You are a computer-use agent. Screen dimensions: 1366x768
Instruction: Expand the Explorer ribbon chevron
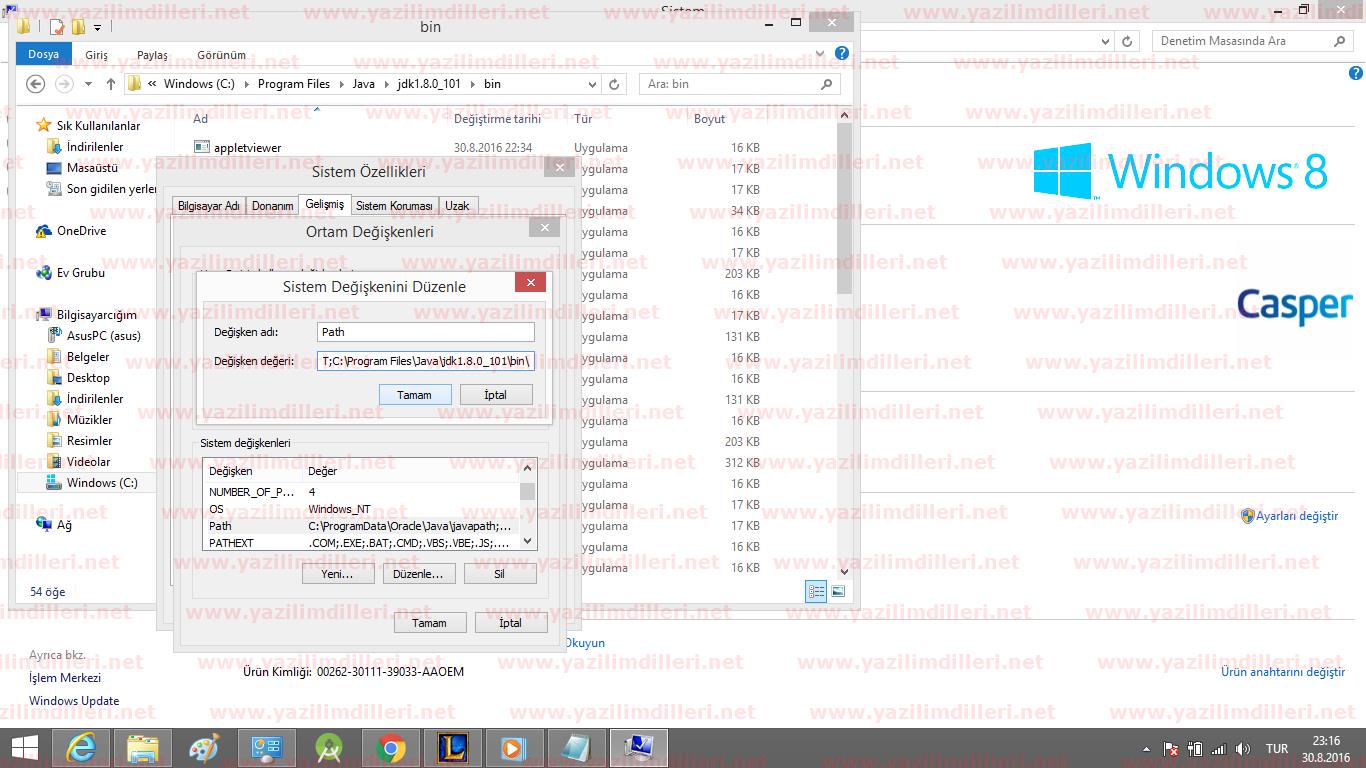click(x=822, y=54)
